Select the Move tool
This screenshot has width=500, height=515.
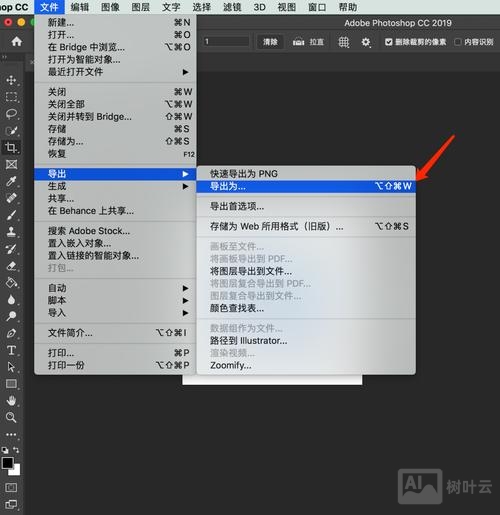click(11, 80)
